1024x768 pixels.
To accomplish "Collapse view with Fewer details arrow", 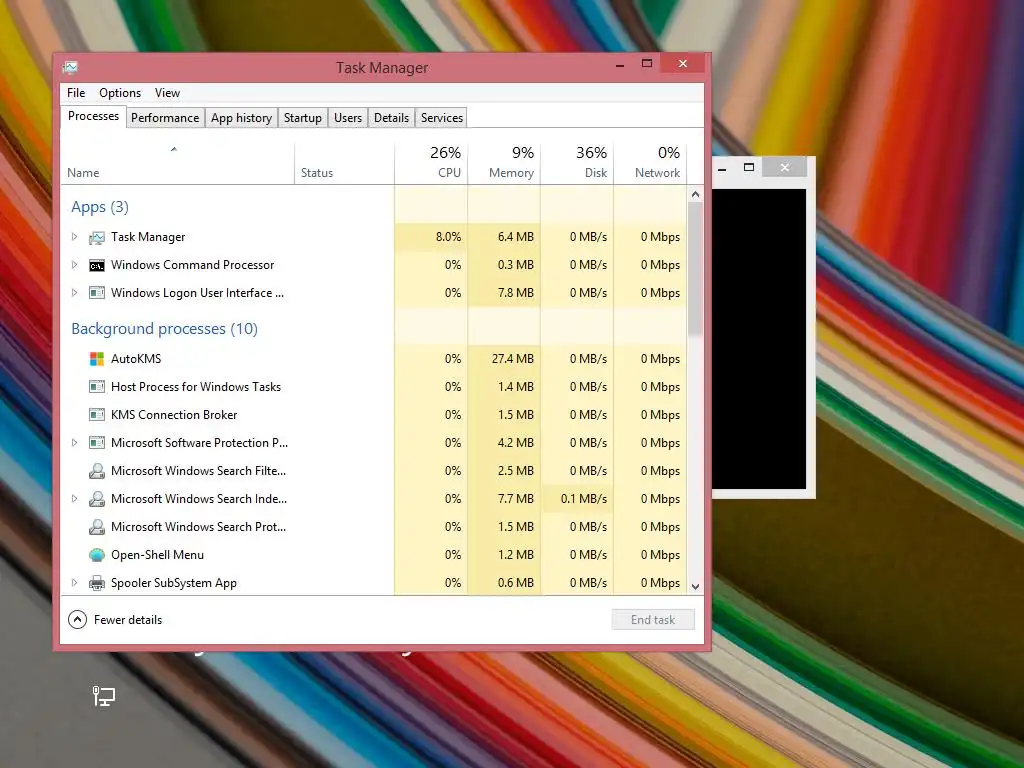I will tap(77, 620).
